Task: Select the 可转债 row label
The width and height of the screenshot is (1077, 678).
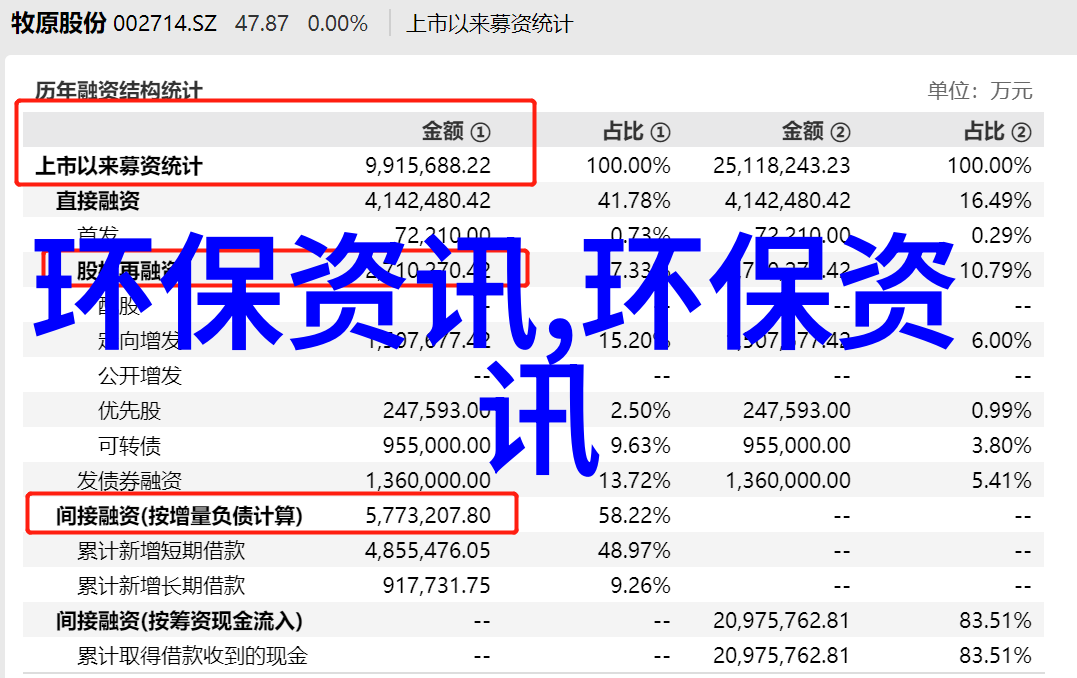Action: [129, 446]
